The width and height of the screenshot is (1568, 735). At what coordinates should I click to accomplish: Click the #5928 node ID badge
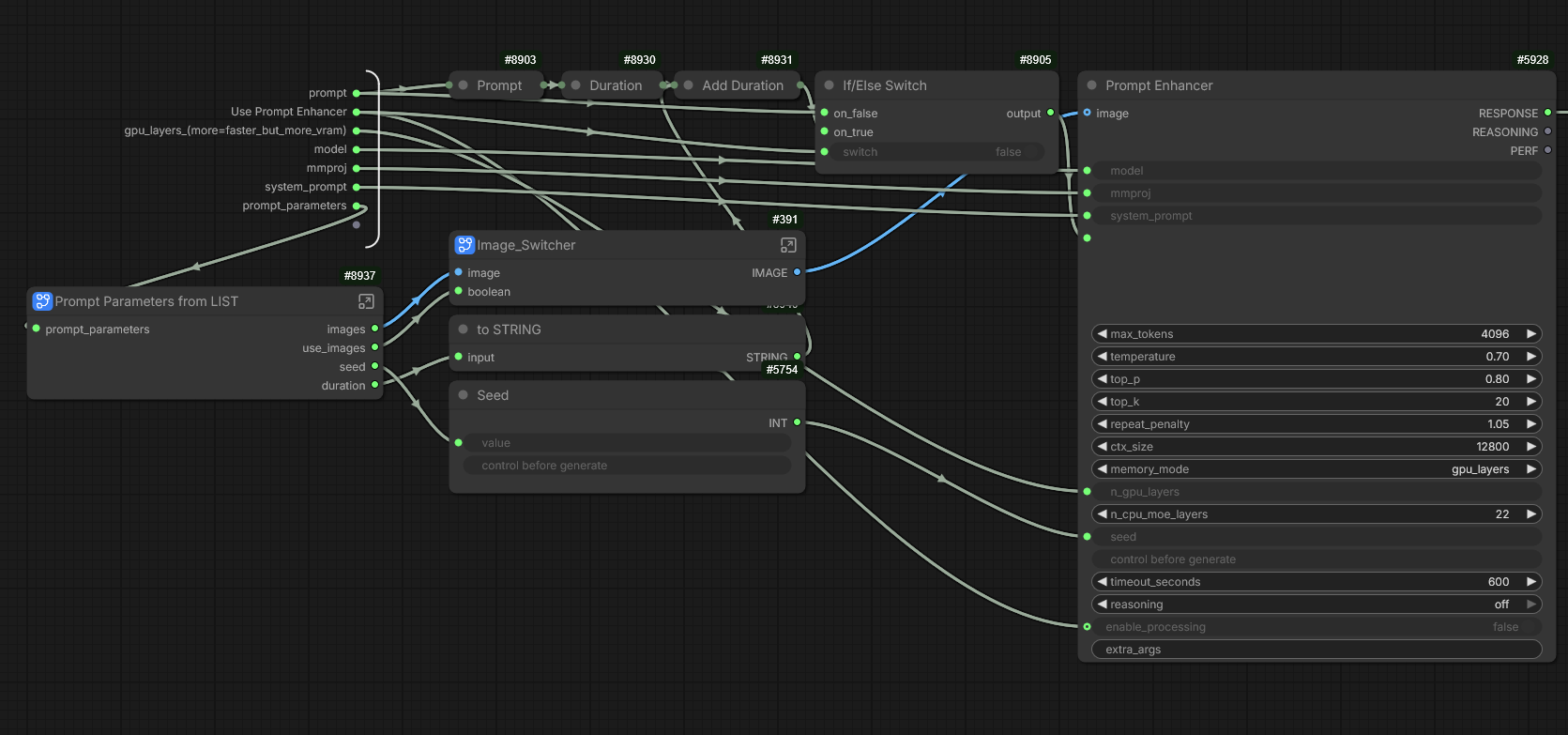(1533, 60)
